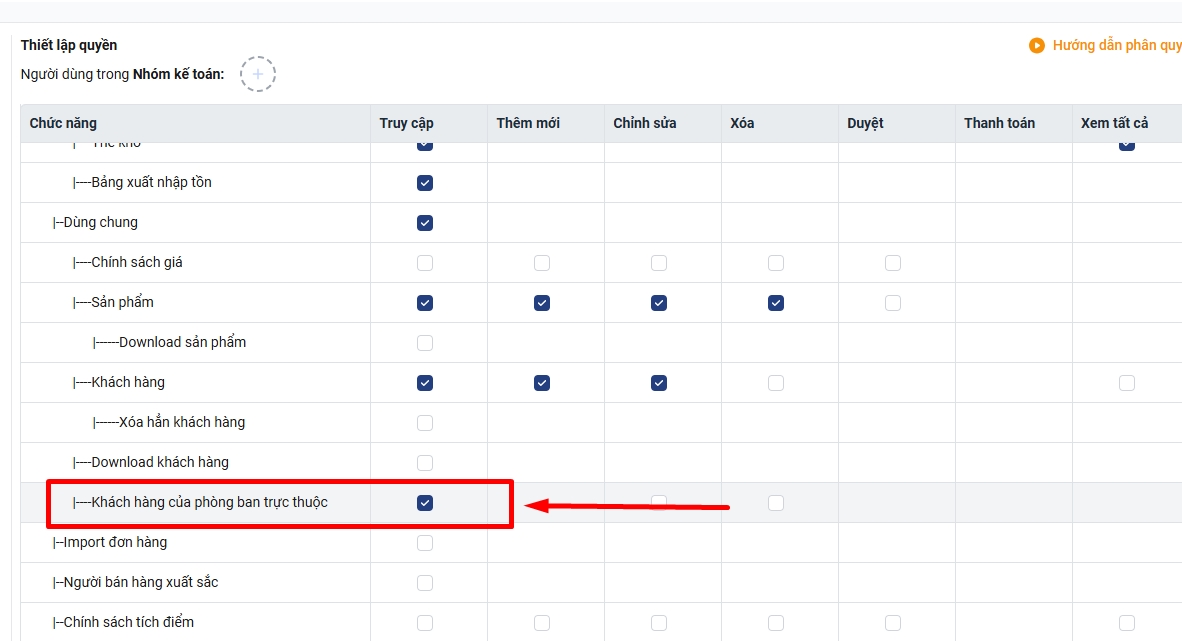Check Truy cập for Xóa hẳn khách hàng
This screenshot has height=641, width=1182.
425,423
